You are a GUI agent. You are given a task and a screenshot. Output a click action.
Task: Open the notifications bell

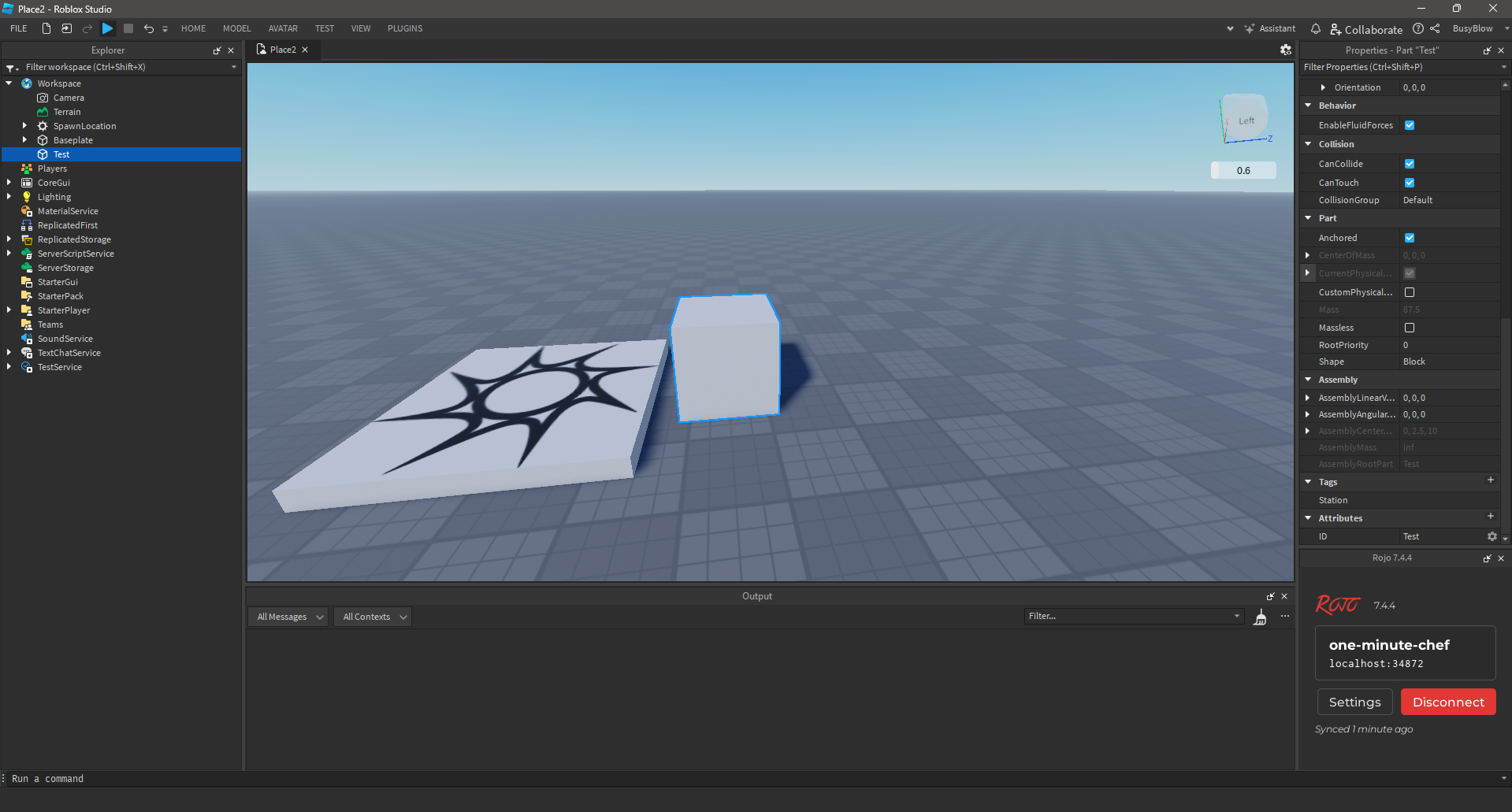[x=1316, y=28]
